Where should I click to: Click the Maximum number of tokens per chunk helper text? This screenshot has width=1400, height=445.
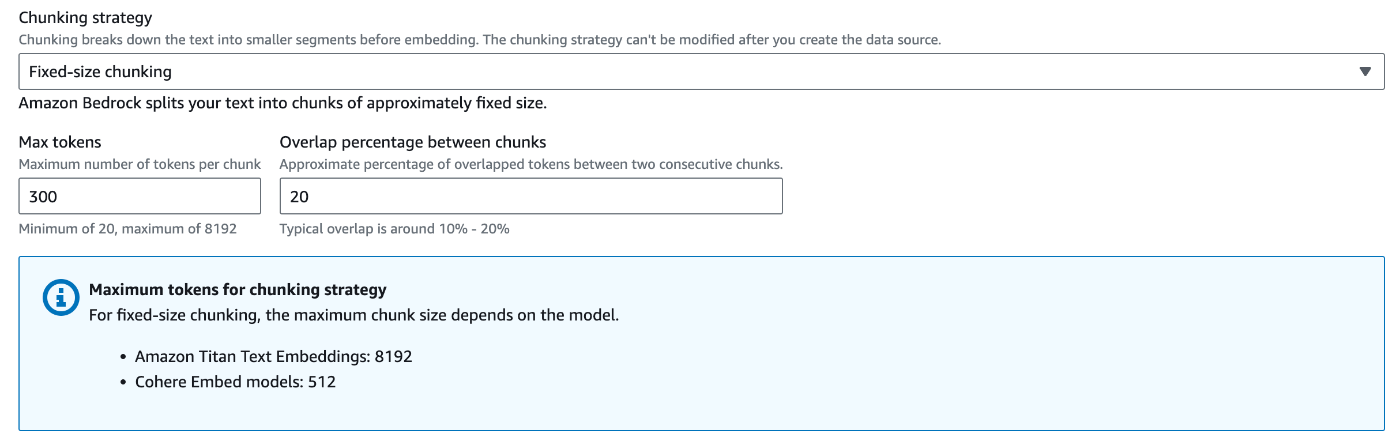coord(140,163)
